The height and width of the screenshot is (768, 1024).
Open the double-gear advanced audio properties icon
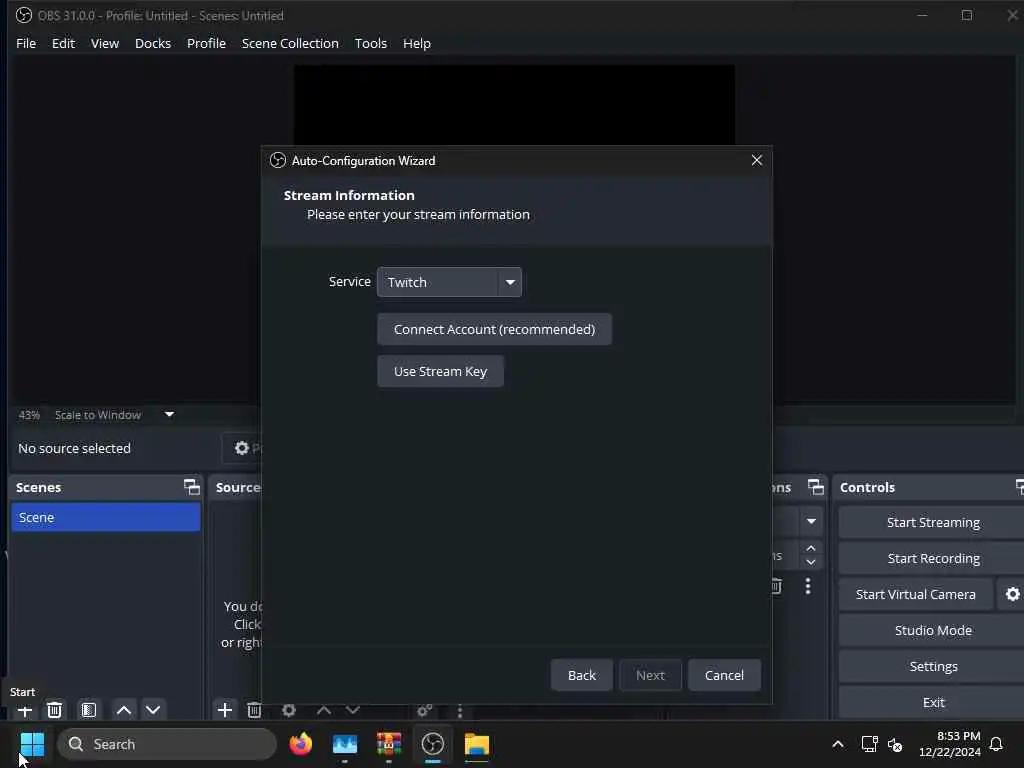point(424,710)
